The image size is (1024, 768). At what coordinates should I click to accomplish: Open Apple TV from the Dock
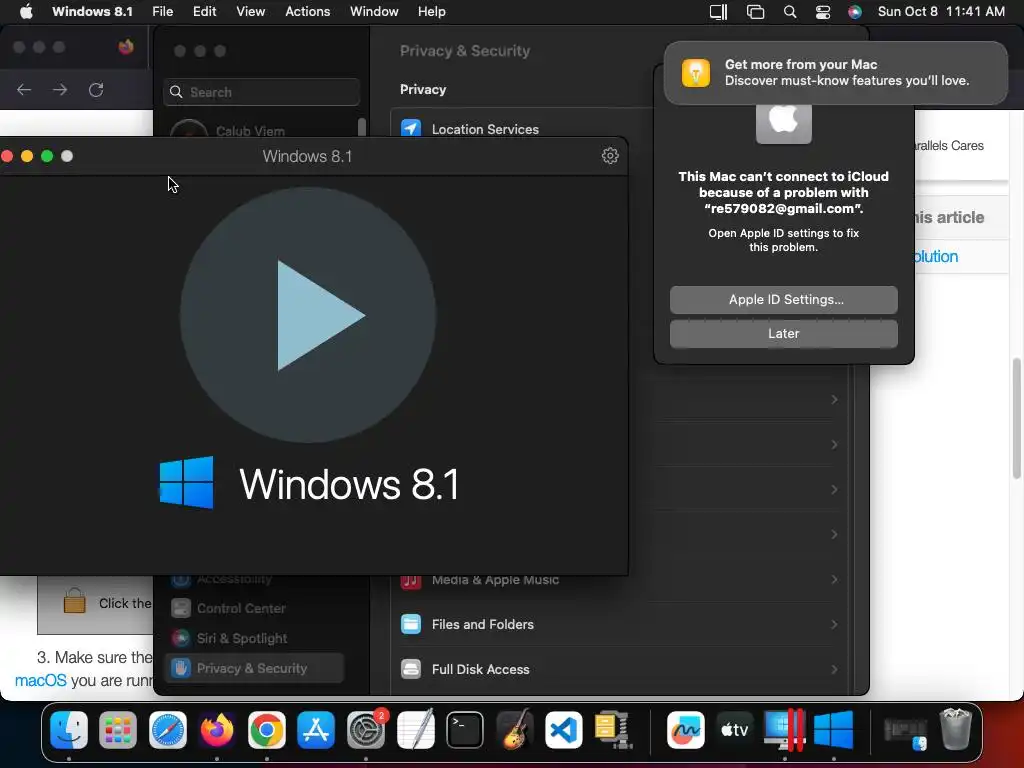click(735, 729)
